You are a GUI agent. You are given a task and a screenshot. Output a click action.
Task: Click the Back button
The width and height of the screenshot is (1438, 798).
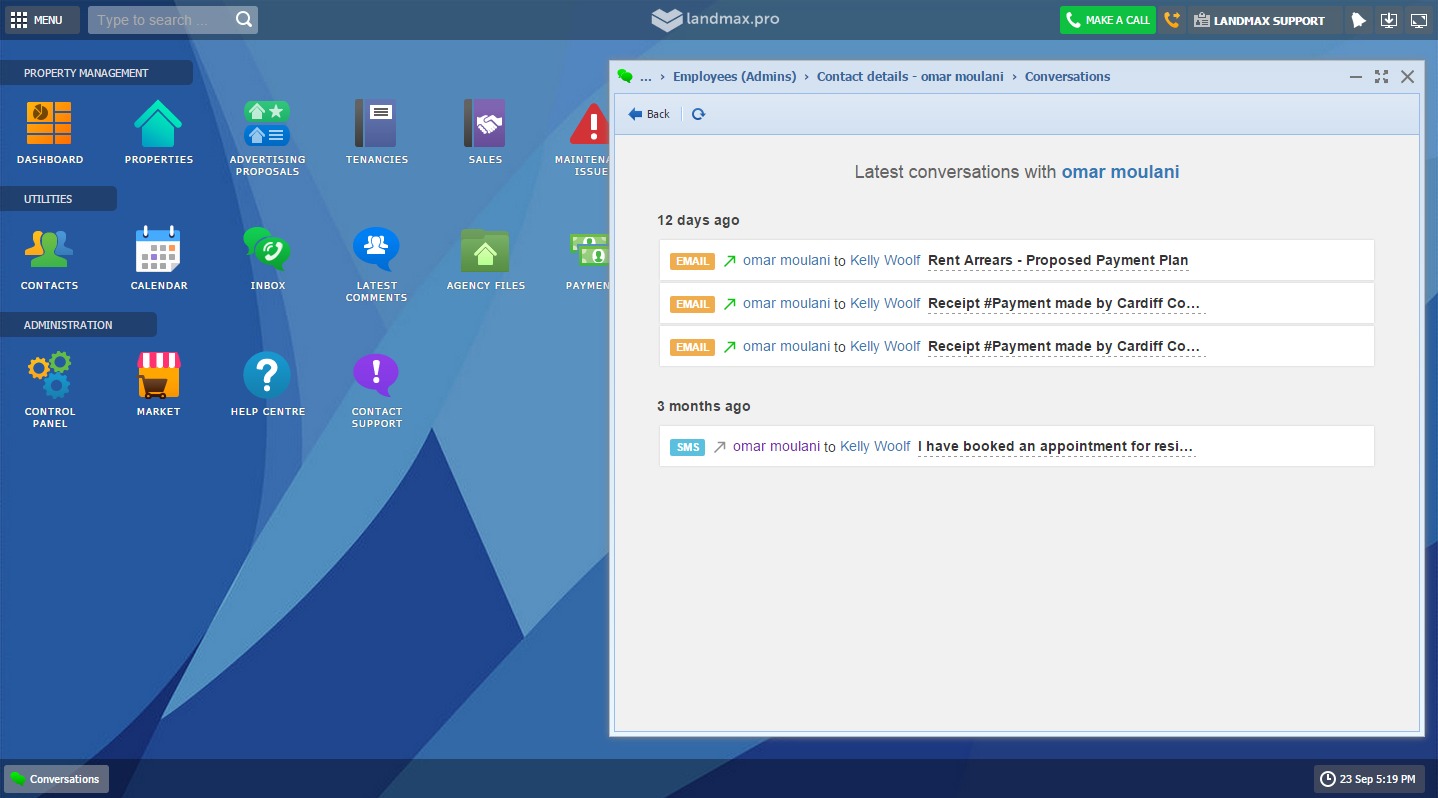pos(649,114)
